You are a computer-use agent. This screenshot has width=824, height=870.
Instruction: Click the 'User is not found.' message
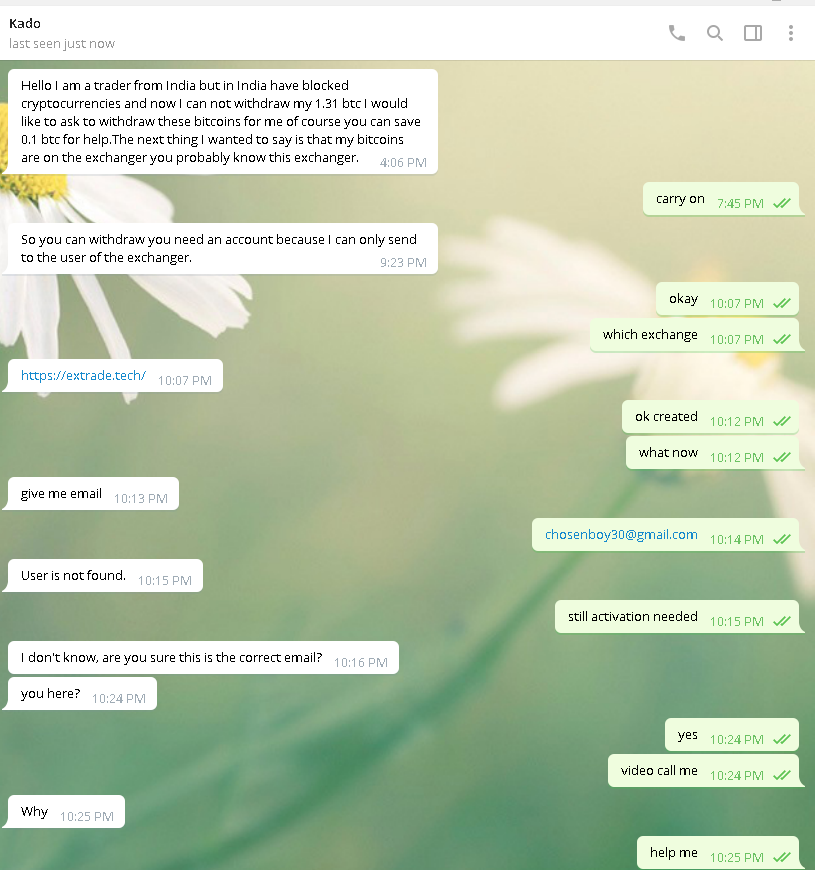(x=105, y=575)
